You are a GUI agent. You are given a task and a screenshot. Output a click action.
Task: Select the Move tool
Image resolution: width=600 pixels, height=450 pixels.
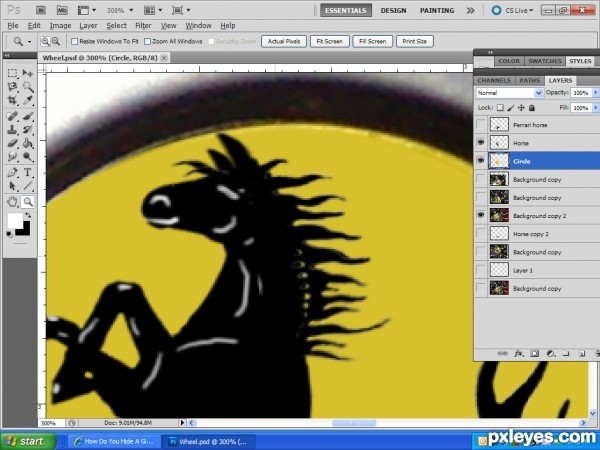pos(28,73)
